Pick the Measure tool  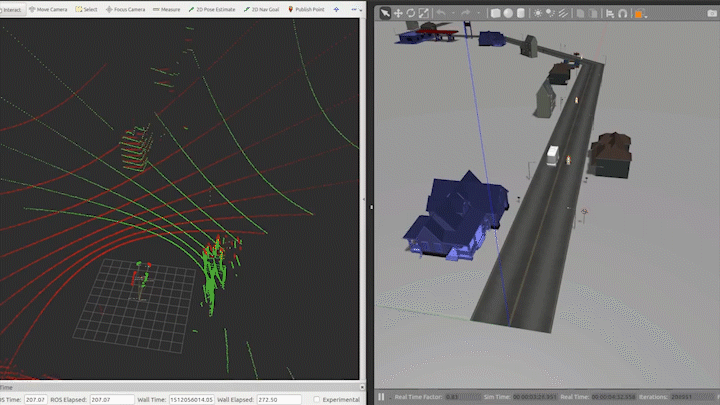tap(167, 9)
